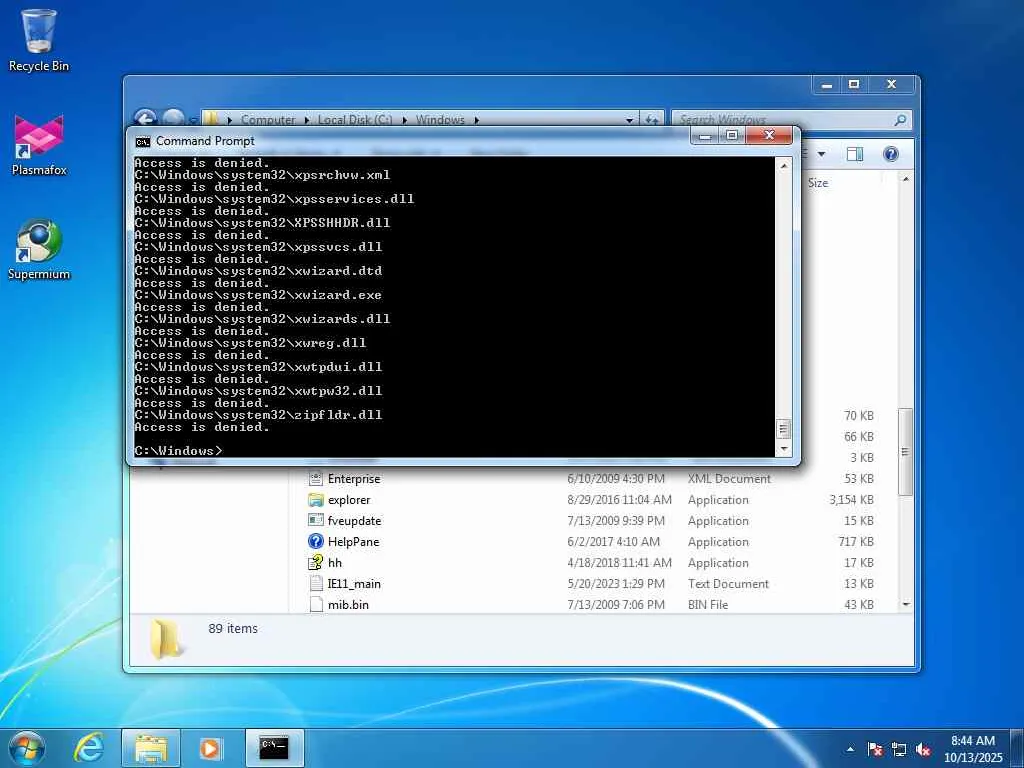Select Command Prompt taskbar button
Screen dimensions: 1024x768
click(274, 748)
